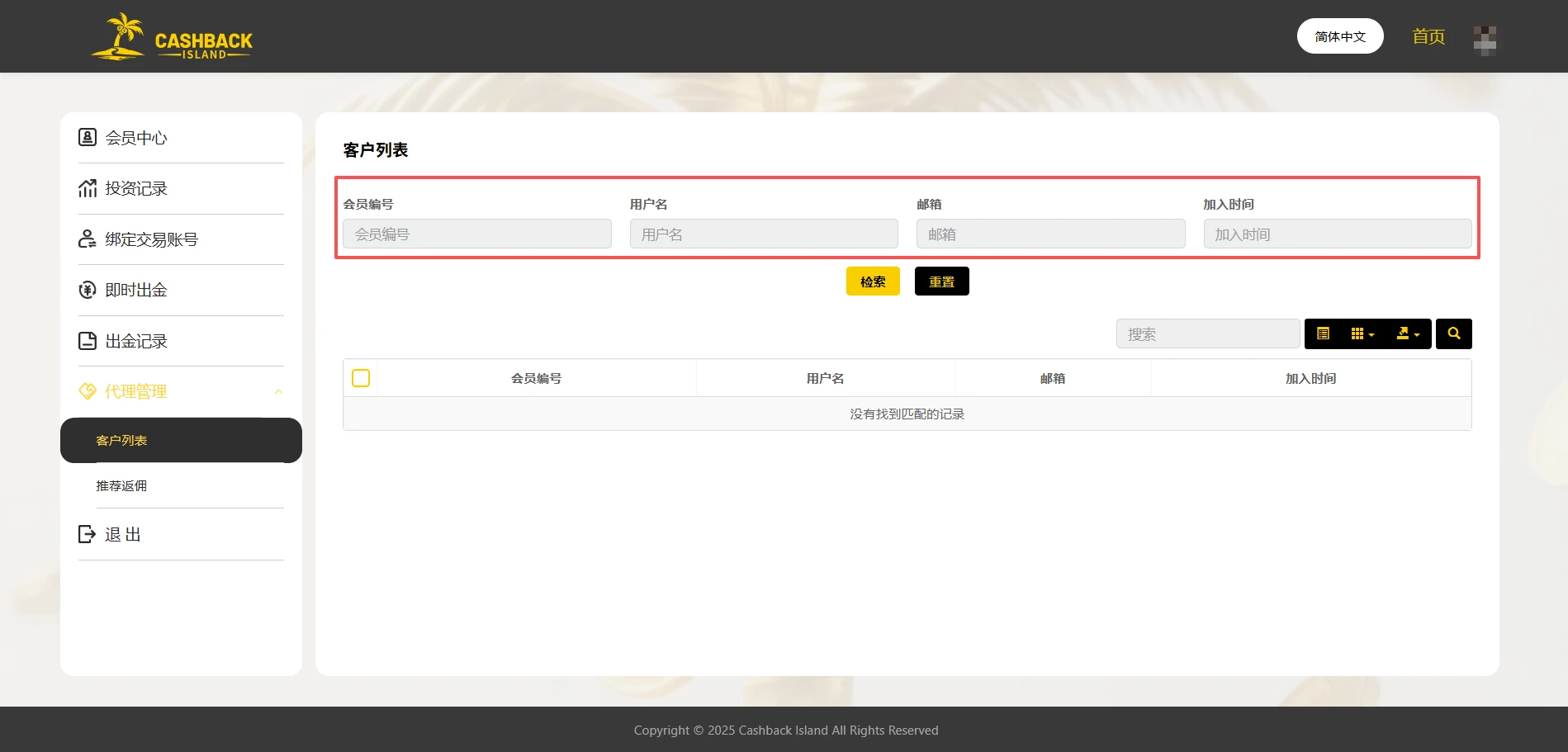Collapse the 代理管理 menu section
Viewport: 1568px width, 752px height.
pyautogui.click(x=279, y=391)
